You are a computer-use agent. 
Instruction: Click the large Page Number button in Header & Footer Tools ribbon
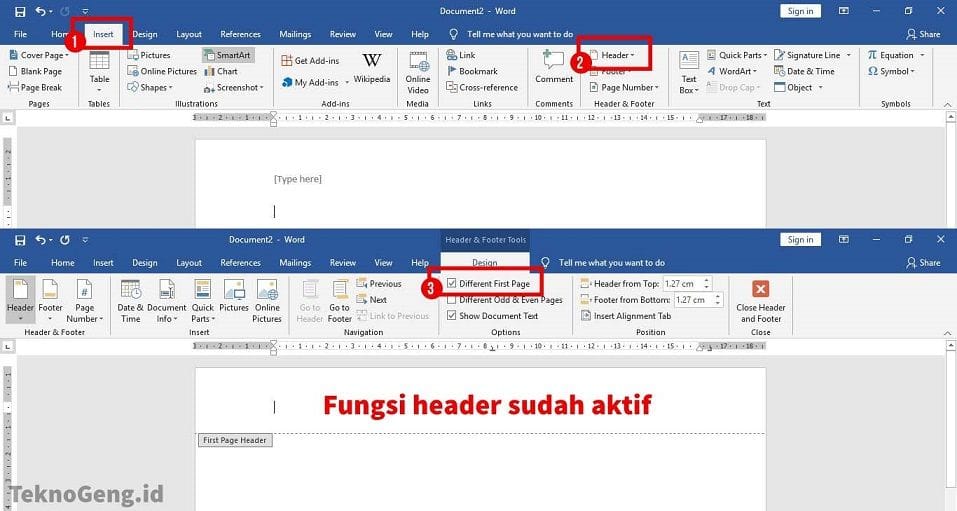[84, 300]
